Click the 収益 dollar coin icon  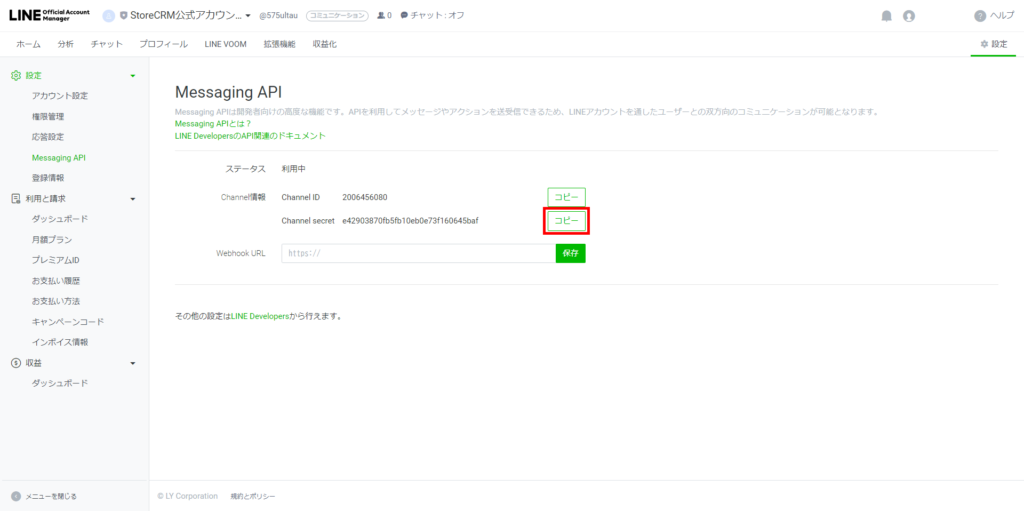[x=16, y=363]
